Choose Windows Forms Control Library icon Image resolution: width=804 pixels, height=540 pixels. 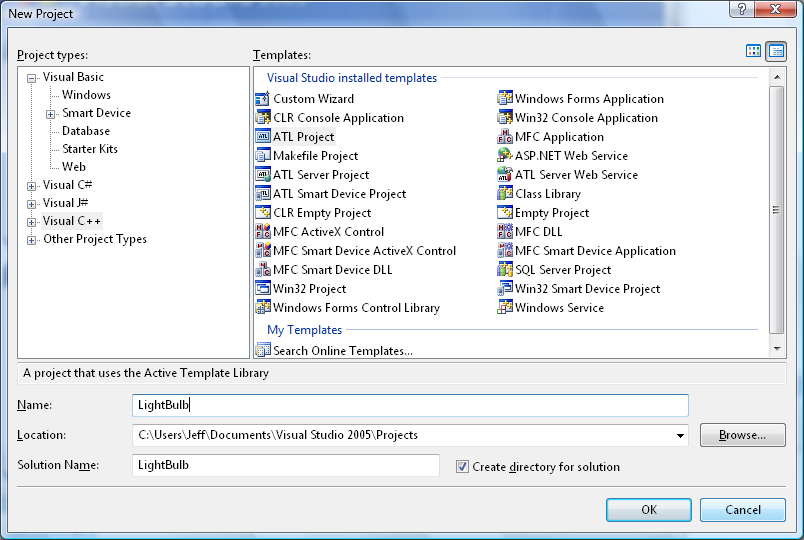tap(263, 307)
